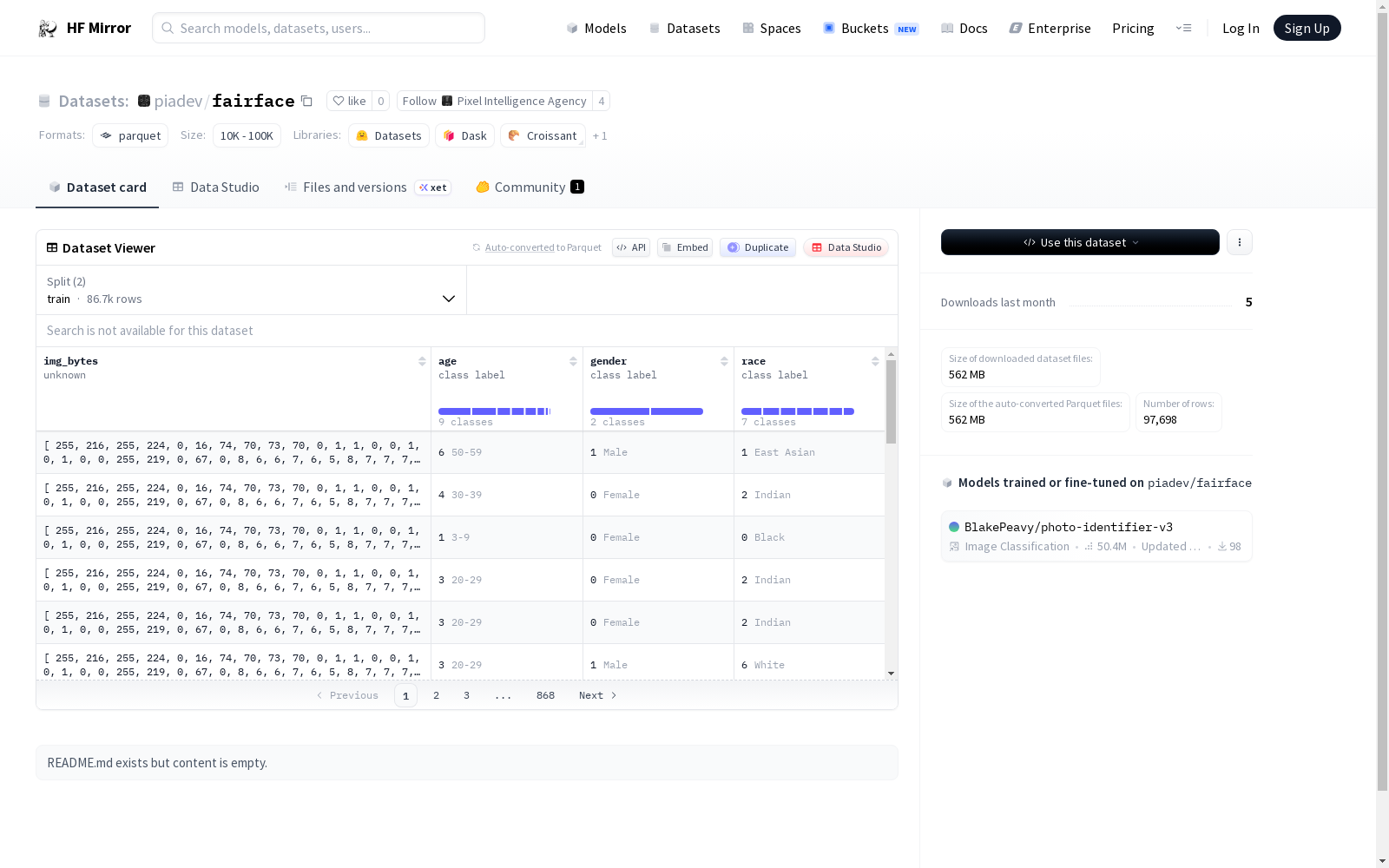The width and height of the screenshot is (1389, 868).
Task: Open Docs in the top nav
Action: coord(964,28)
